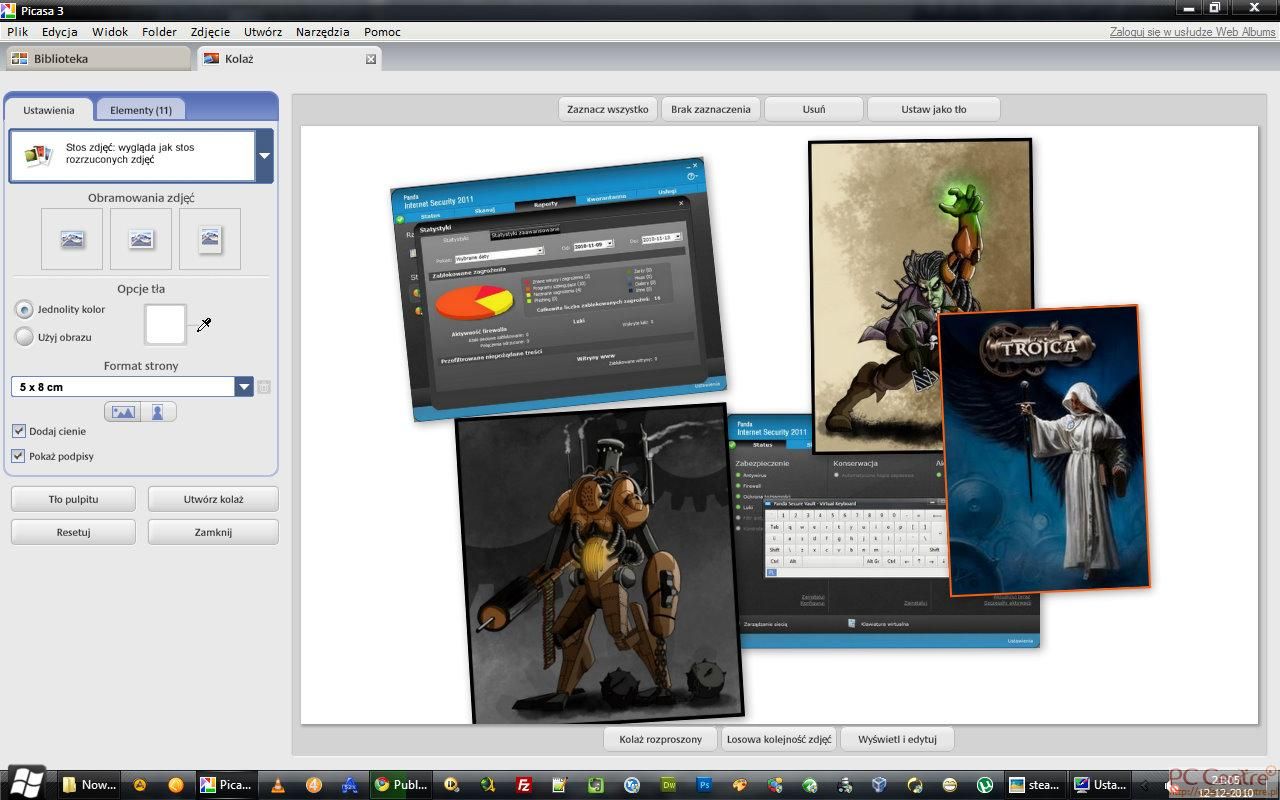This screenshot has width=1280, height=800.
Task: Select the middle white photo border style
Action: coord(141,239)
